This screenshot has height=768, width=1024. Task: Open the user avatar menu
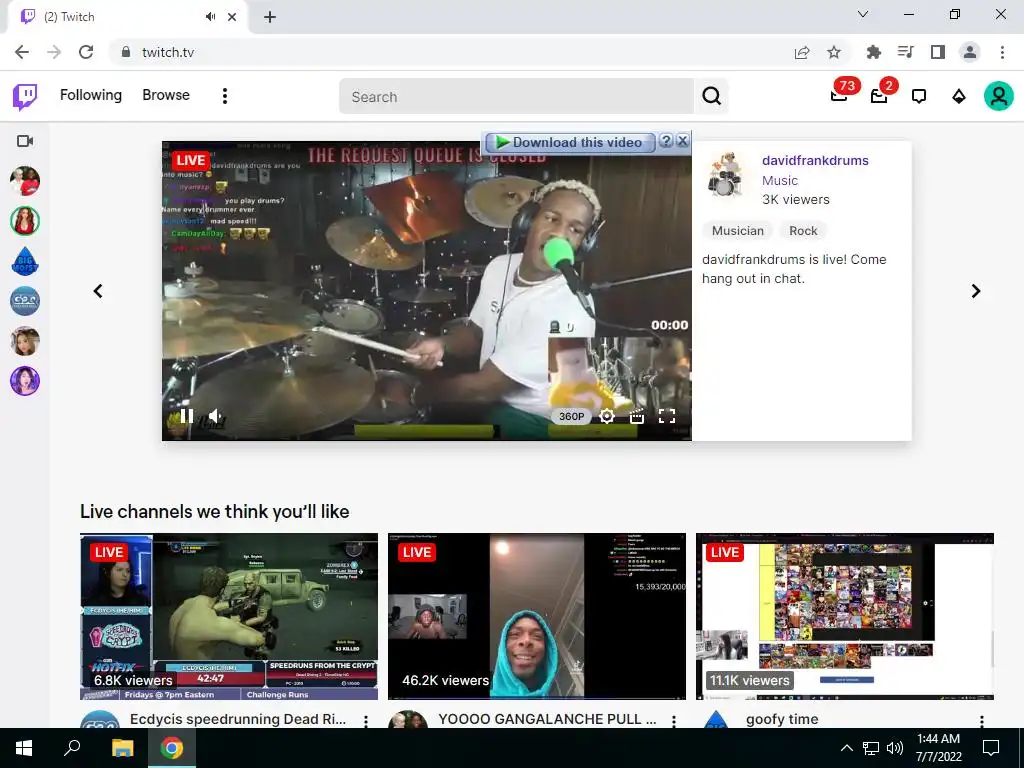click(x=999, y=97)
